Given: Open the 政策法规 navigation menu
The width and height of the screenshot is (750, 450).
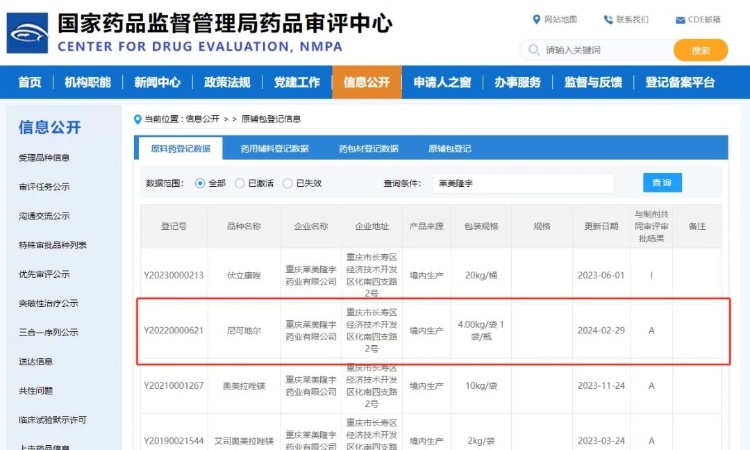Looking at the screenshot, I should [x=227, y=82].
